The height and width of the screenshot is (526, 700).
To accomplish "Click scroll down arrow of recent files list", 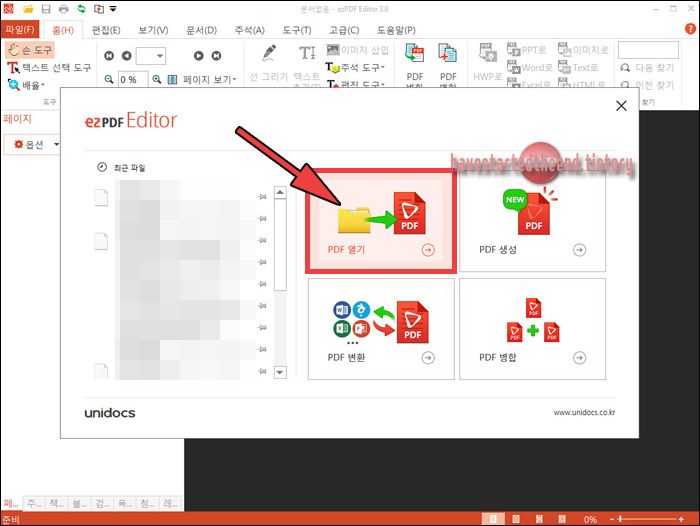I will point(280,372).
